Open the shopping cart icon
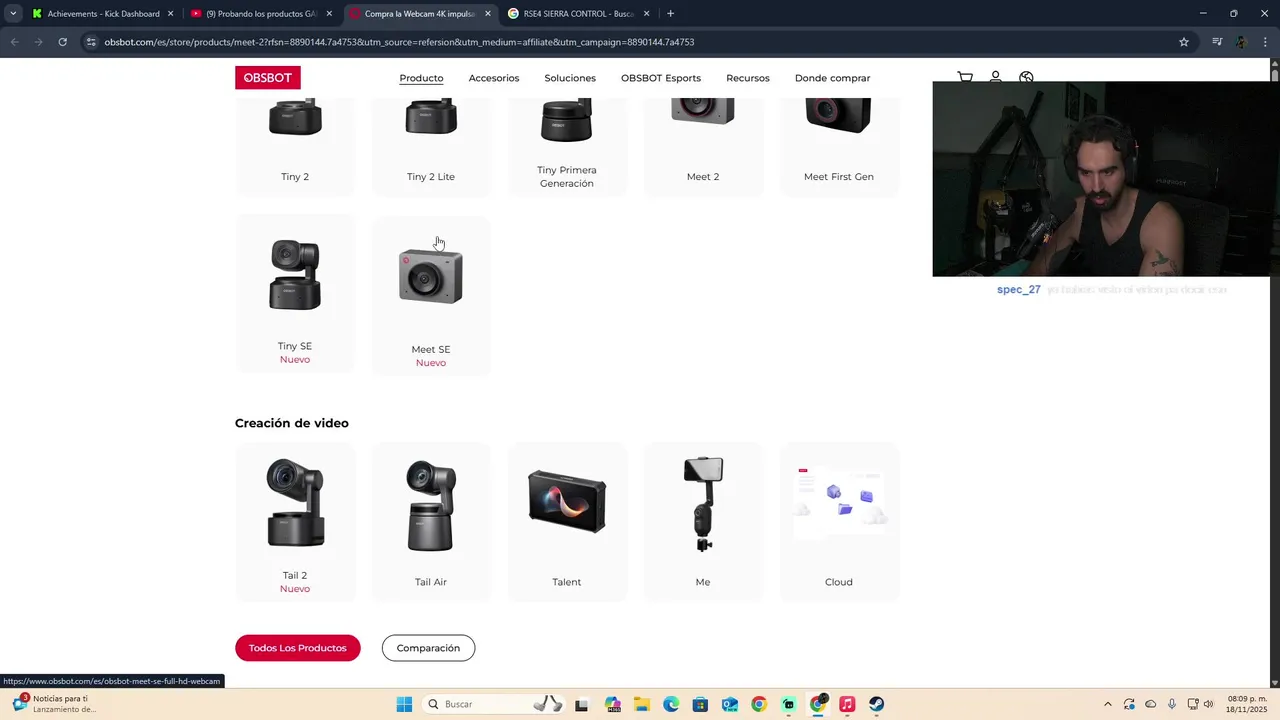Image resolution: width=1280 pixels, height=720 pixels. tap(965, 76)
